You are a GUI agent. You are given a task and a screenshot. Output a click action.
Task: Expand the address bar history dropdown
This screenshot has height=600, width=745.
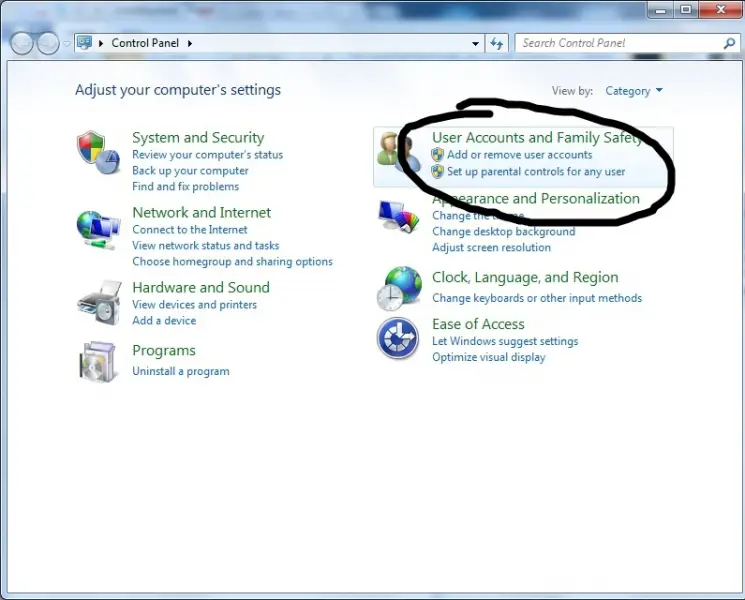[475, 43]
